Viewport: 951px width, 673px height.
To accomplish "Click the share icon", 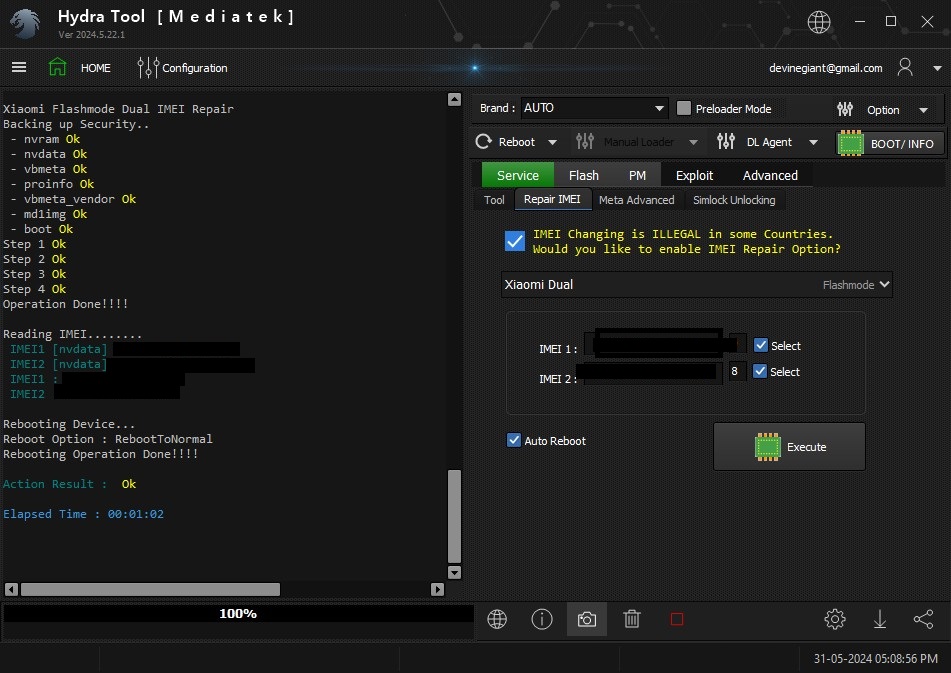I will tap(923, 619).
